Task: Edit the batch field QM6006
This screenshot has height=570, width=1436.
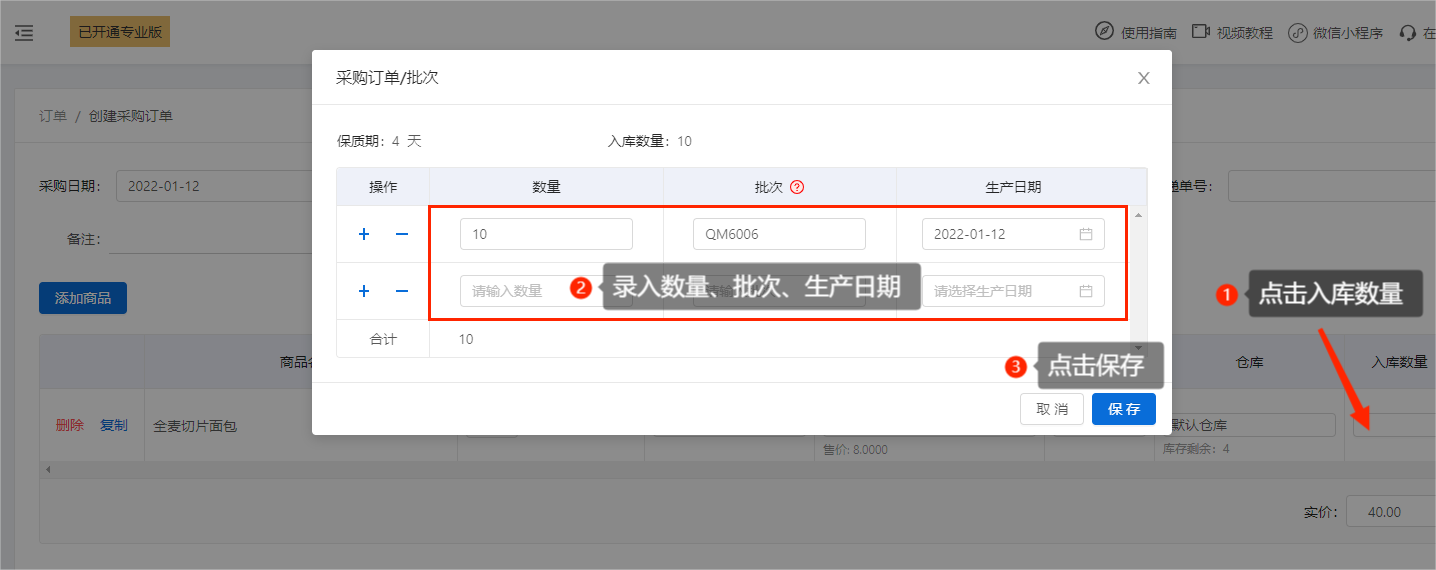Action: point(779,234)
